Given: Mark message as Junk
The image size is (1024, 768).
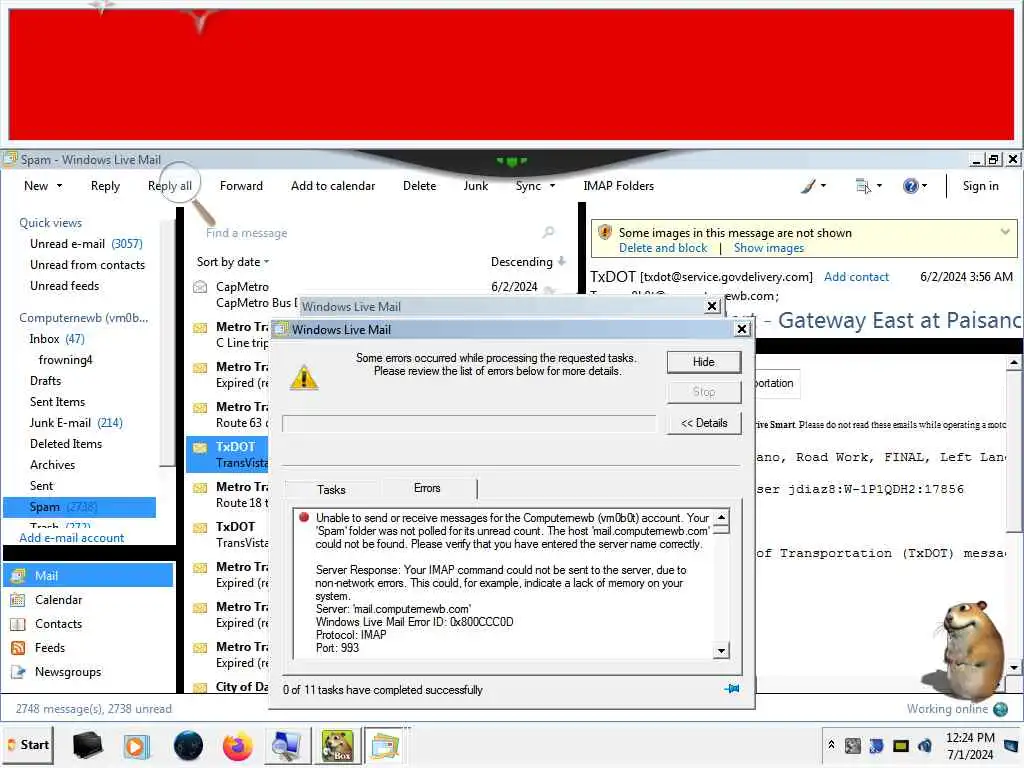Looking at the screenshot, I should click(475, 186).
